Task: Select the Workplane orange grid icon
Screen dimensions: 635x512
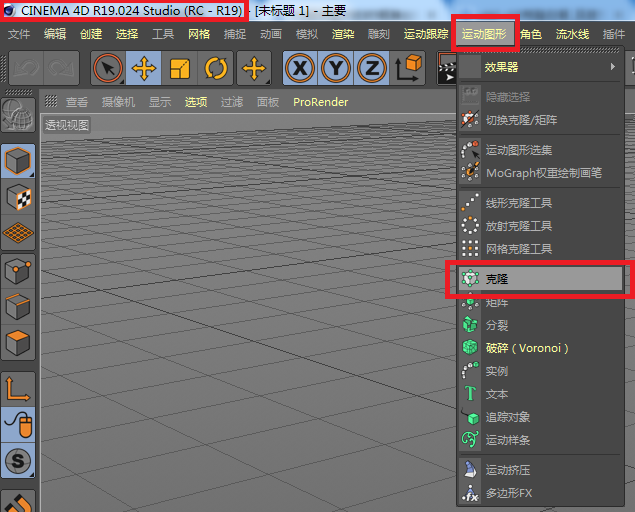Action: point(18,233)
